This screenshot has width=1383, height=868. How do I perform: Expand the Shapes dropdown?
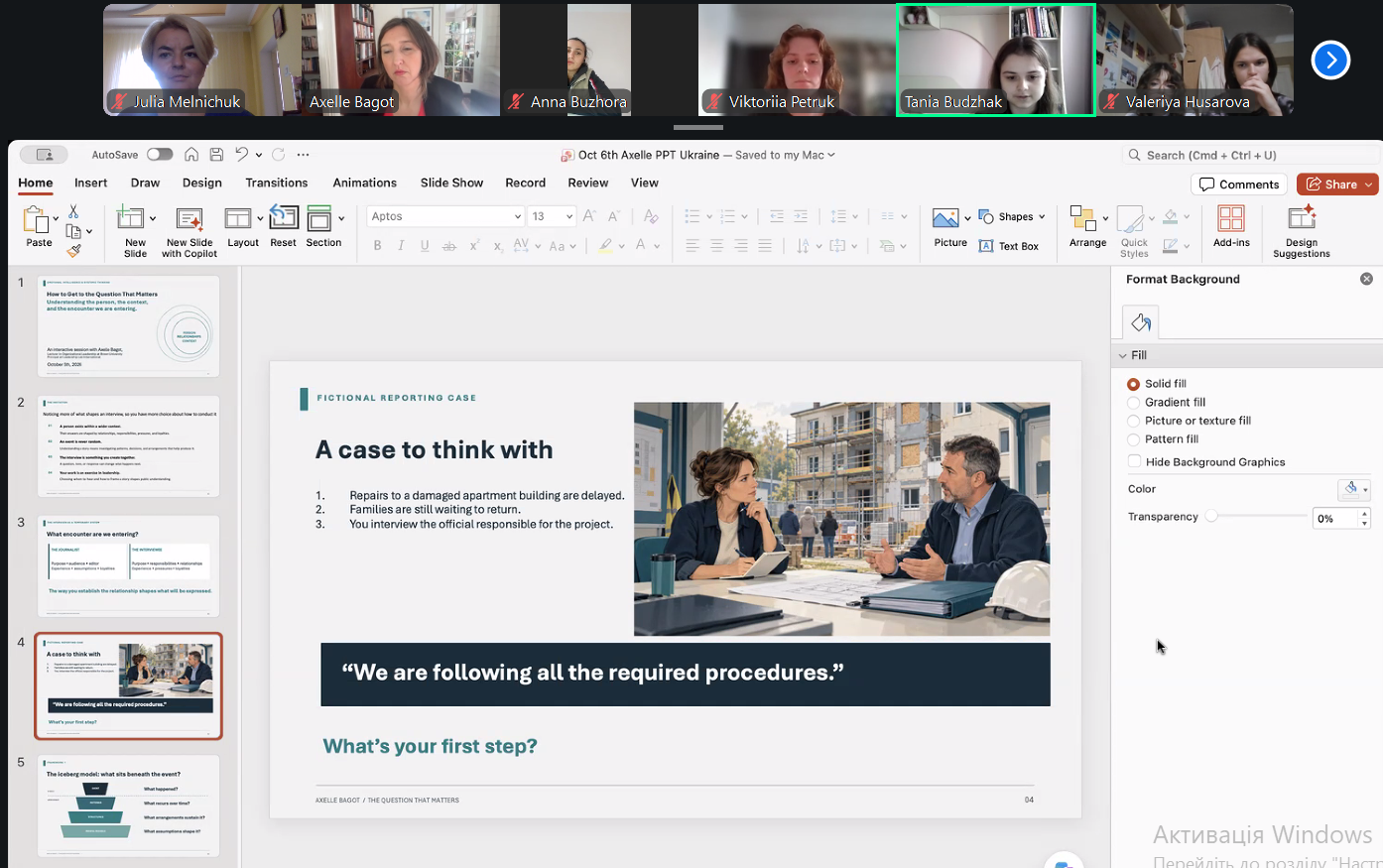[x=1042, y=216]
